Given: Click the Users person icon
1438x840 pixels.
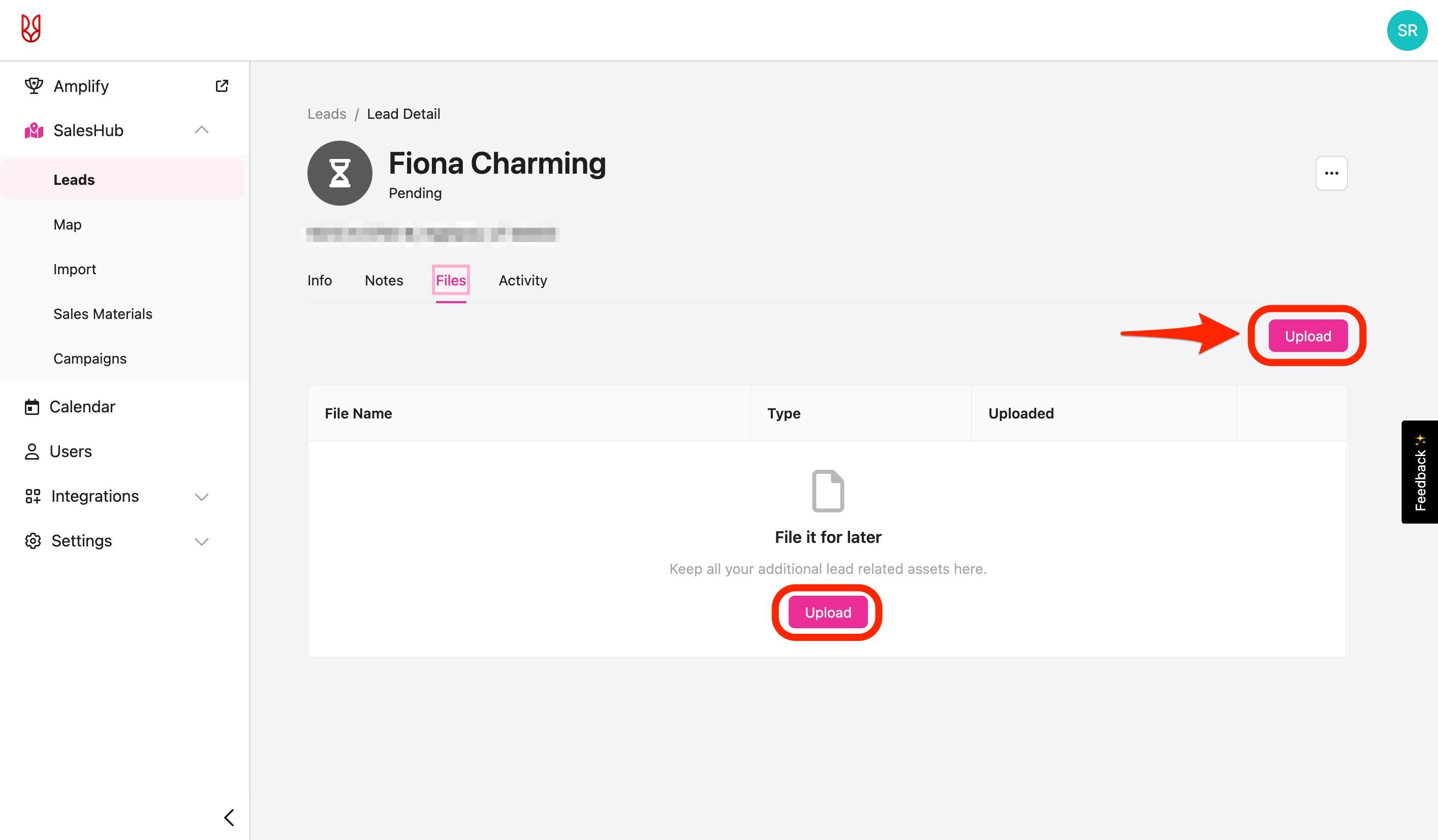Looking at the screenshot, I should pyautogui.click(x=32, y=451).
